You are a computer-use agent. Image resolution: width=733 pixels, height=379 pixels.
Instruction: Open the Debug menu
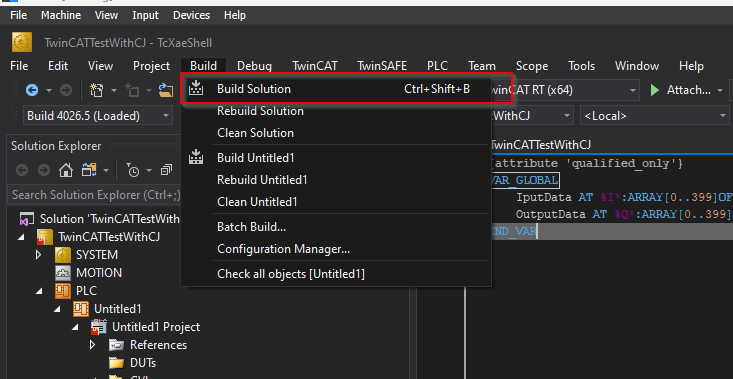coord(254,66)
